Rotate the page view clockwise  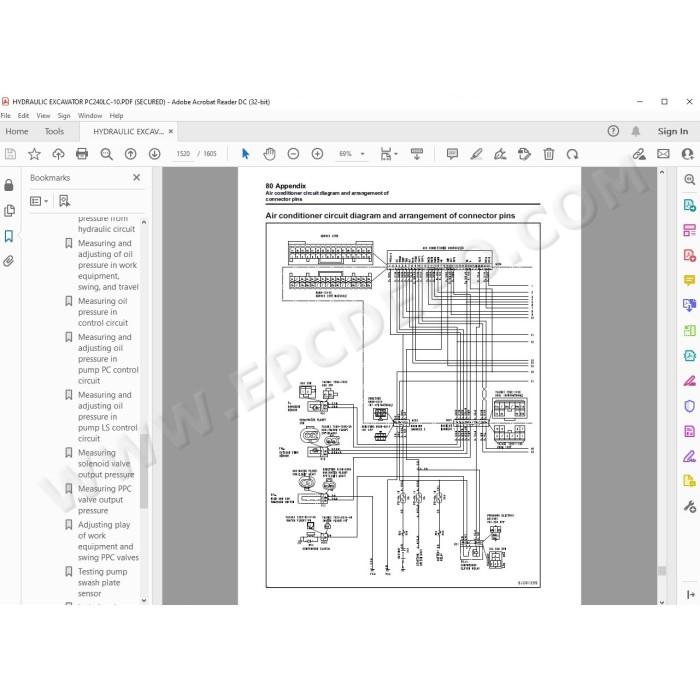point(572,154)
